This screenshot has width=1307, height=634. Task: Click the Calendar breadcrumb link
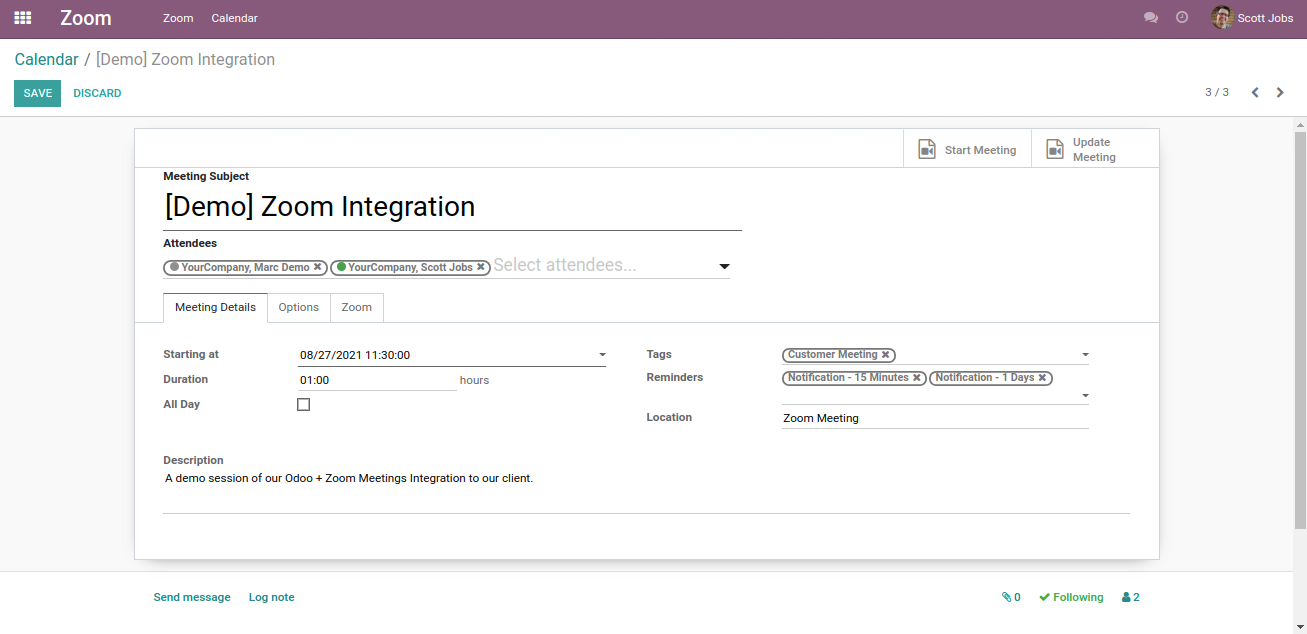tap(46, 59)
